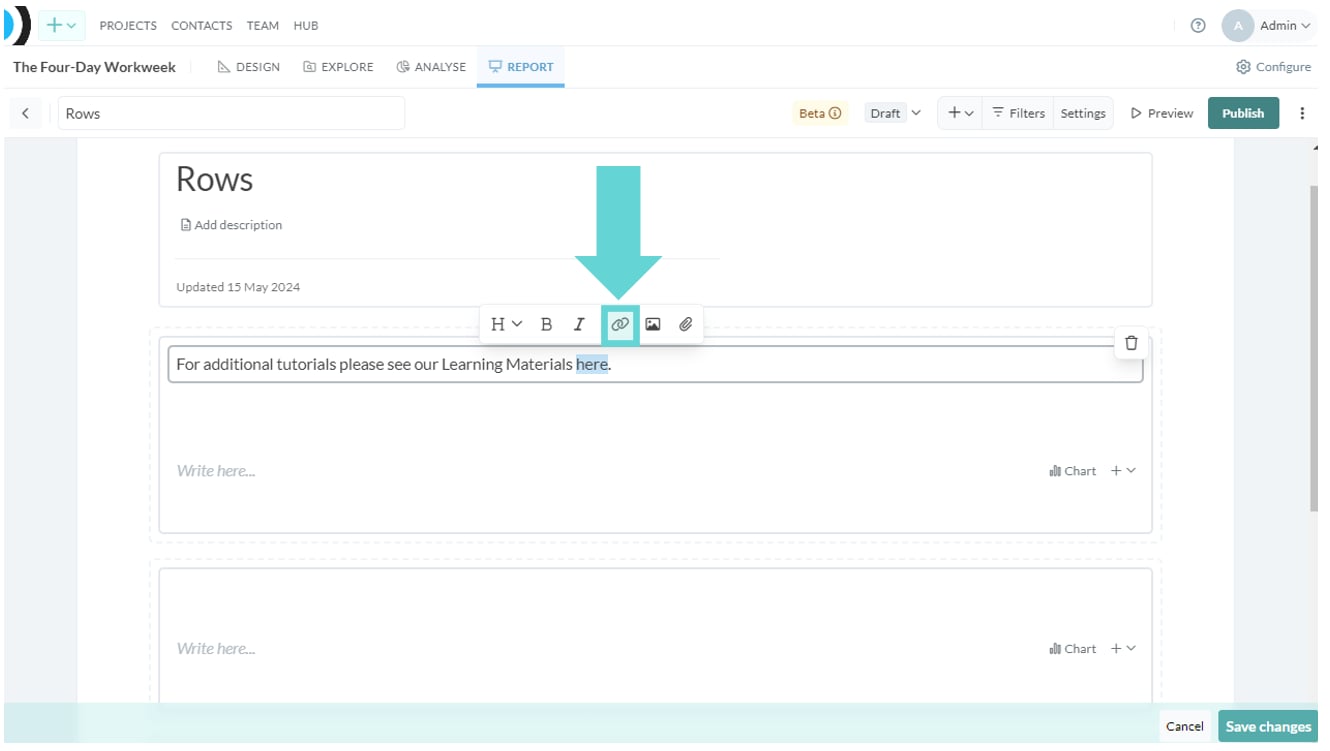Click the first 'Write here...' placeholder
Screen dimensions: 1330x751
(216, 471)
